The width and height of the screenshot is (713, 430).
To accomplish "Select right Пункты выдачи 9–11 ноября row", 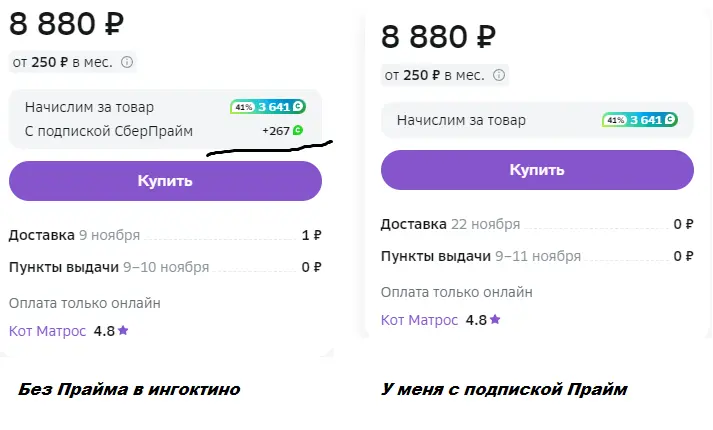I will click(x=537, y=256).
